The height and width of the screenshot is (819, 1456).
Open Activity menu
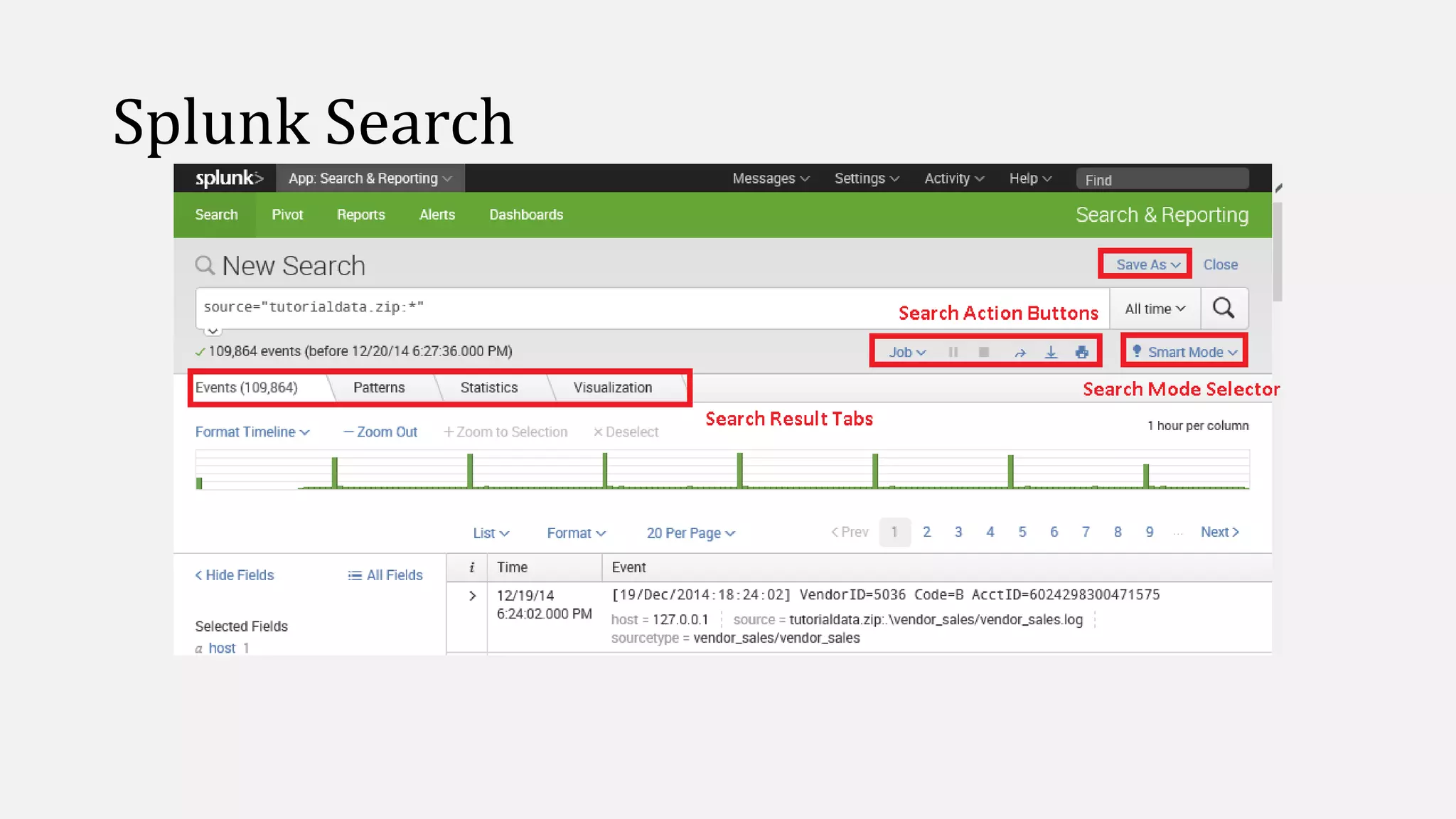click(954, 178)
